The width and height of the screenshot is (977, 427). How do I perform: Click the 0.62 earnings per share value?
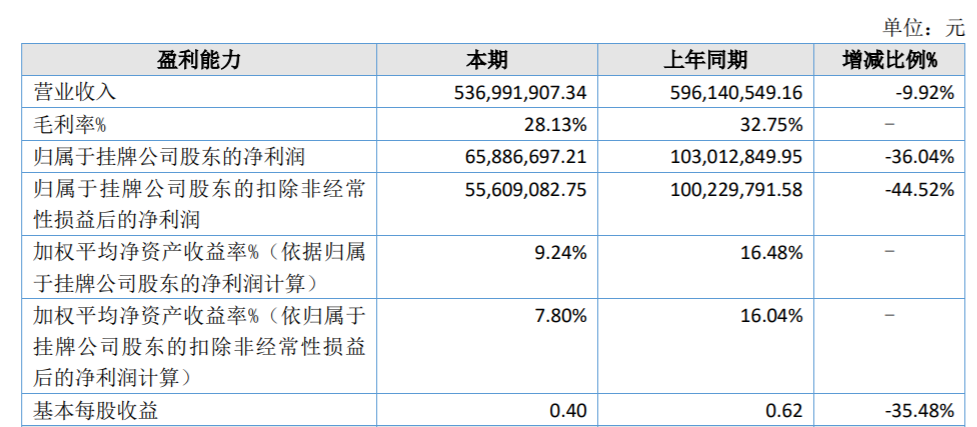point(785,411)
